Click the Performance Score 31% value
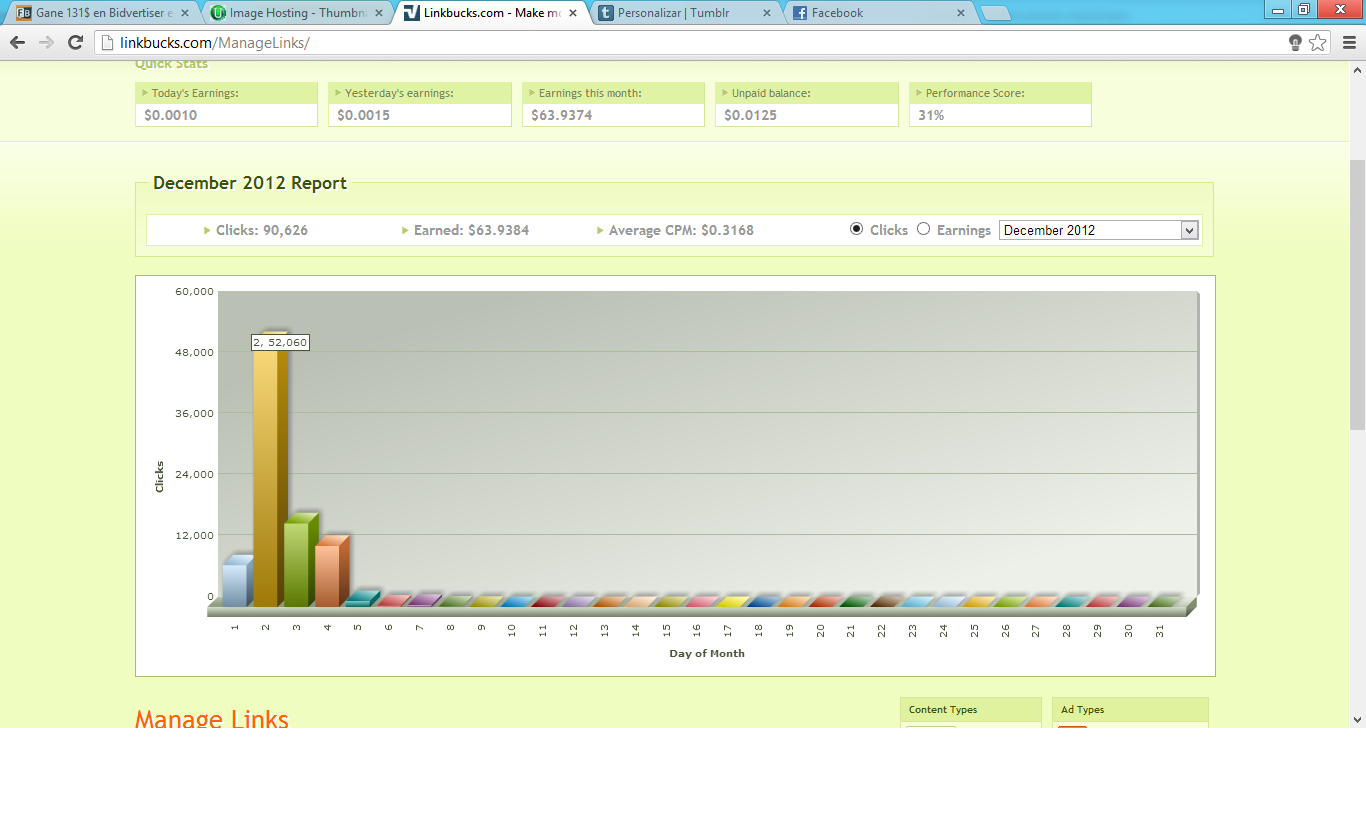Viewport: 1366px width, 820px height. (931, 115)
